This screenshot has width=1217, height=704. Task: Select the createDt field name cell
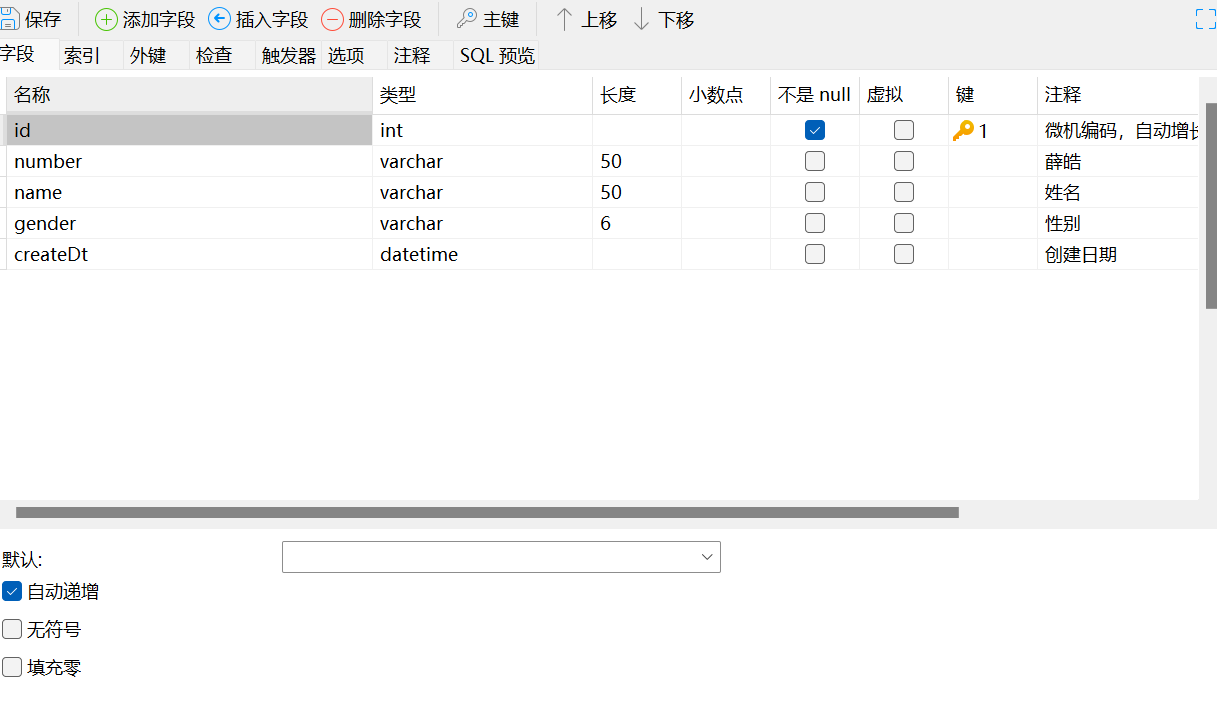[190, 255]
